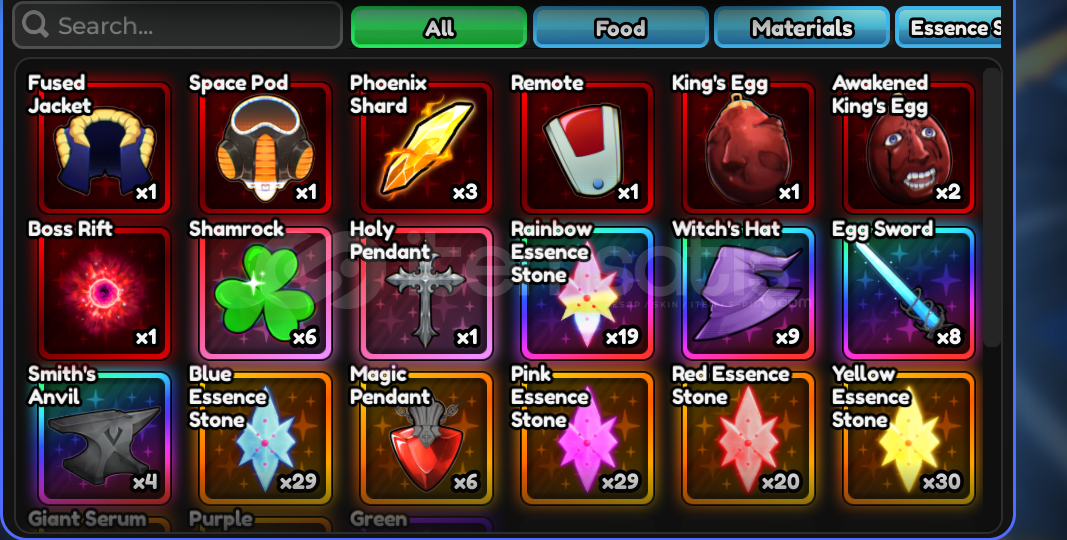Image resolution: width=1067 pixels, height=540 pixels.
Task: Click the purple Witch's Hat
Action: pos(748,292)
